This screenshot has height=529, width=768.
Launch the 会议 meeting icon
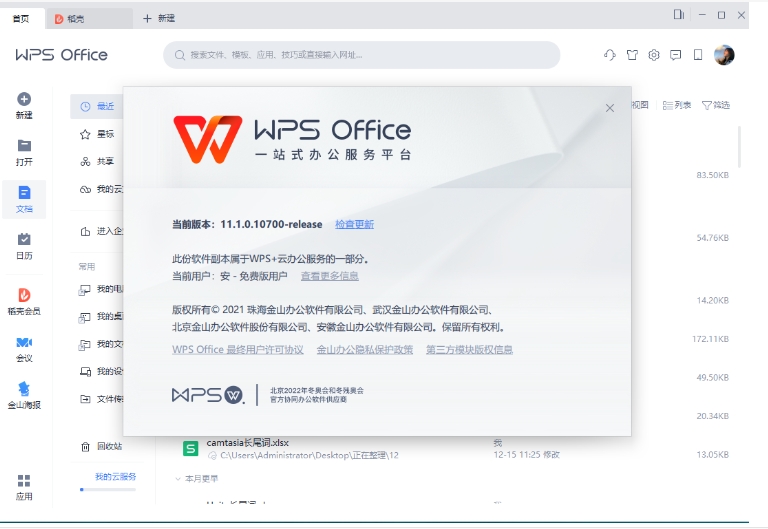24,342
